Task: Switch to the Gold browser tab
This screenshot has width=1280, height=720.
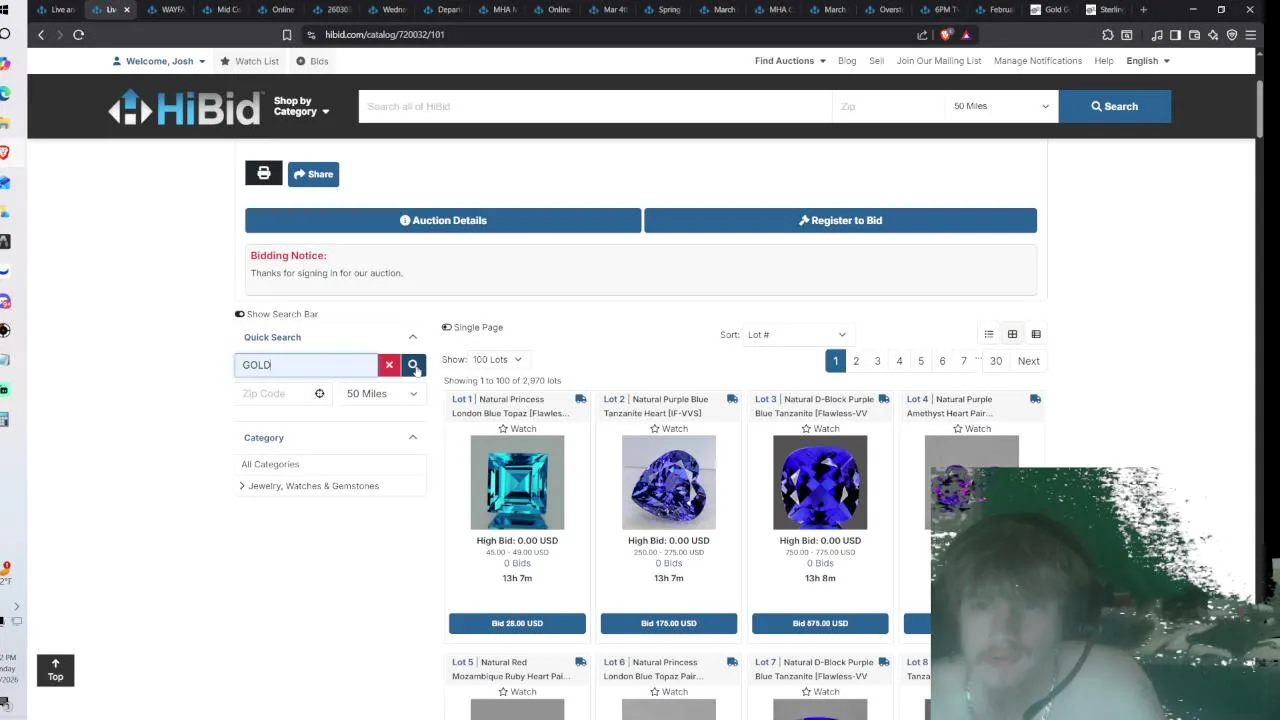Action: pos(1051,10)
